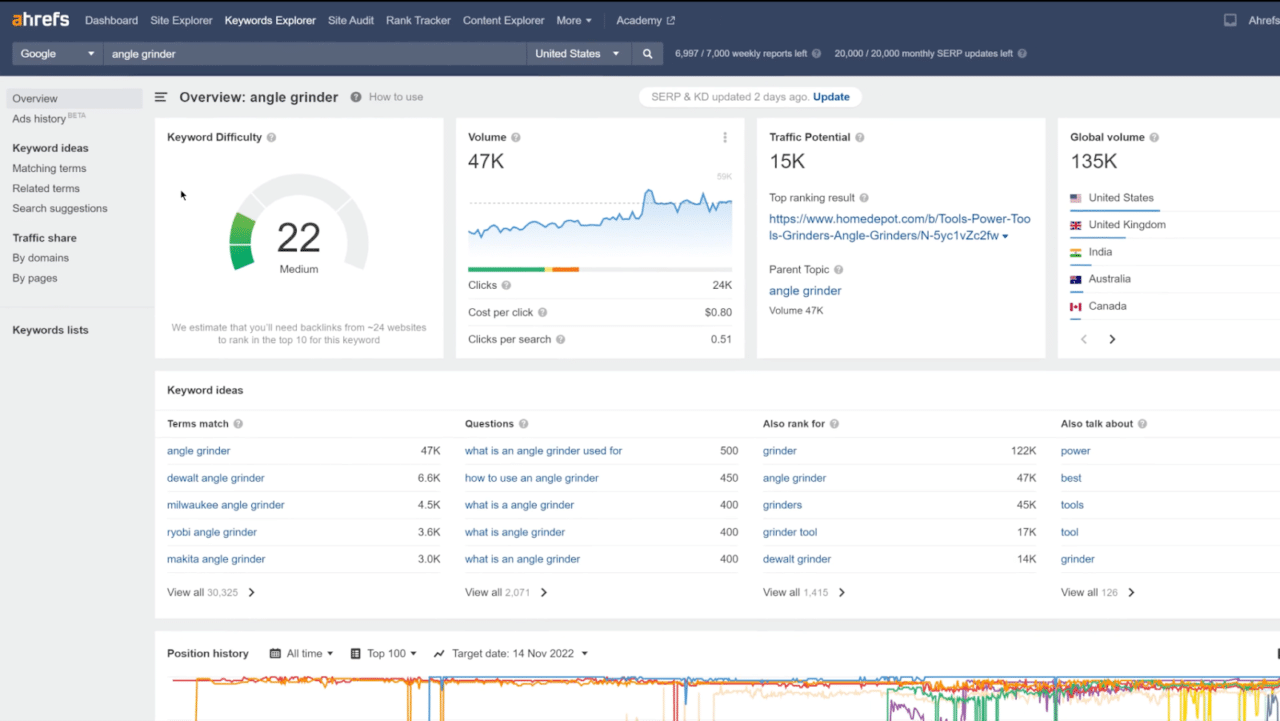Click Top ranking result info icon
The image size is (1280, 721).
coord(864,198)
